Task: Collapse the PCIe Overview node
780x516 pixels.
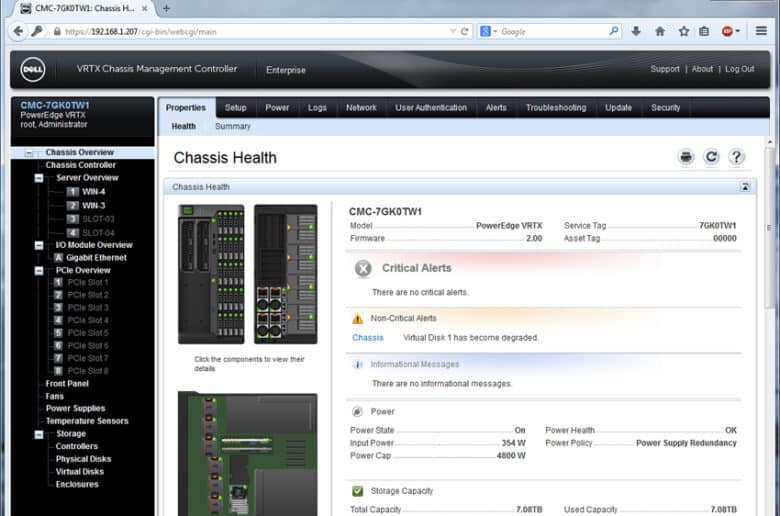Action: click(39, 271)
